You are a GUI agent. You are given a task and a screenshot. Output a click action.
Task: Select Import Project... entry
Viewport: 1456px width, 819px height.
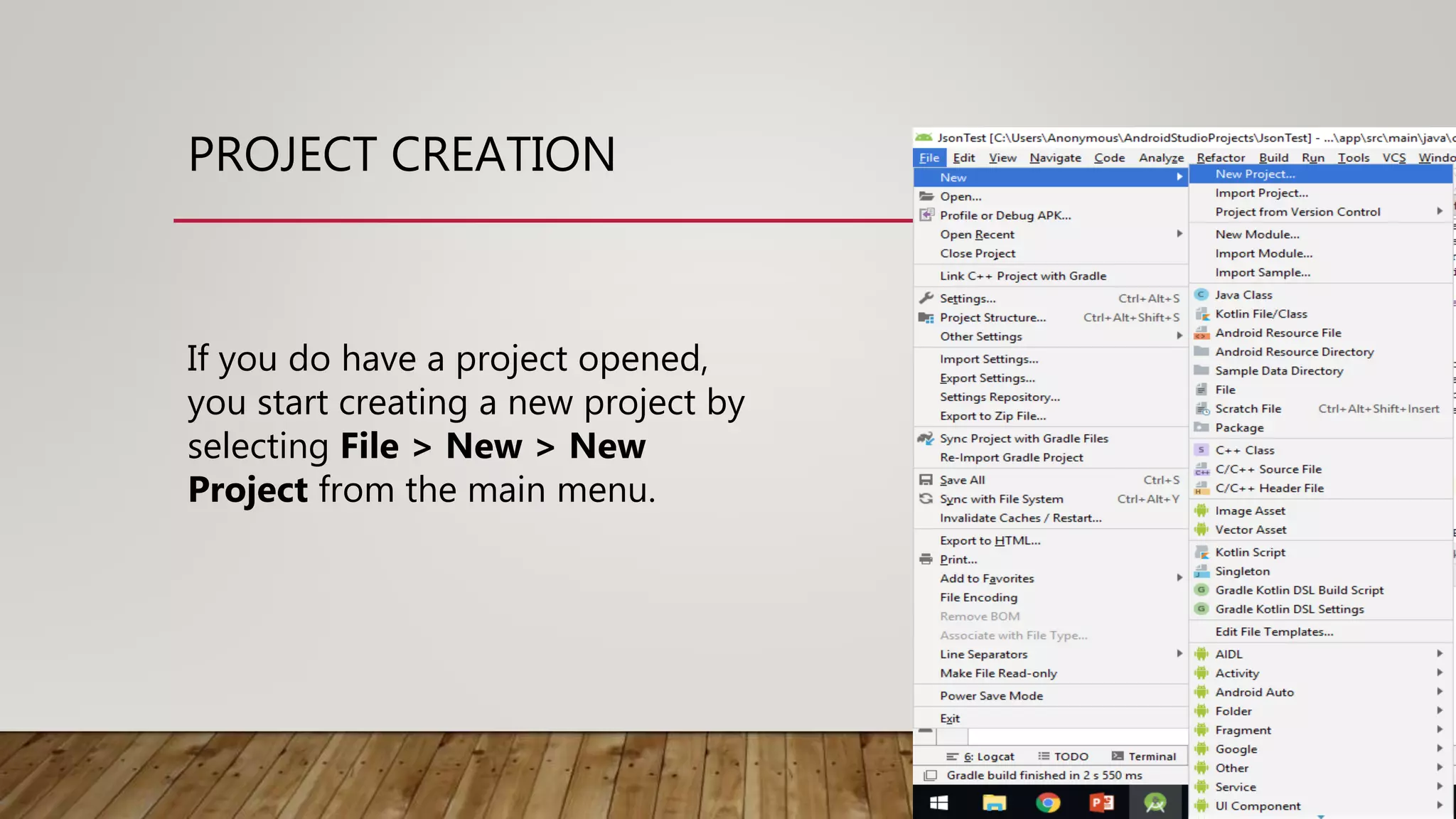[x=1320, y=193]
